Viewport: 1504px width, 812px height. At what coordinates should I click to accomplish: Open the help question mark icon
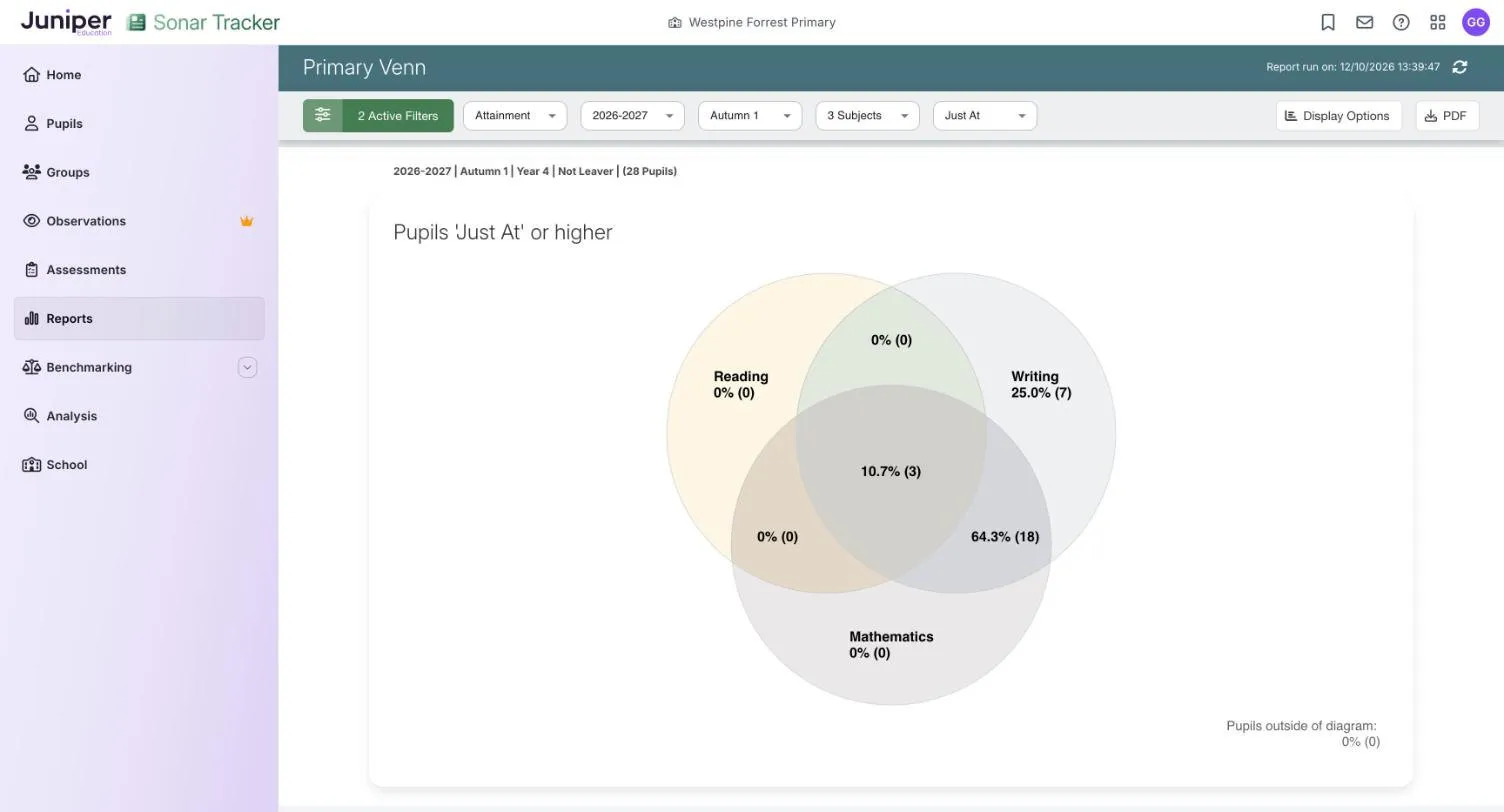coord(1401,22)
